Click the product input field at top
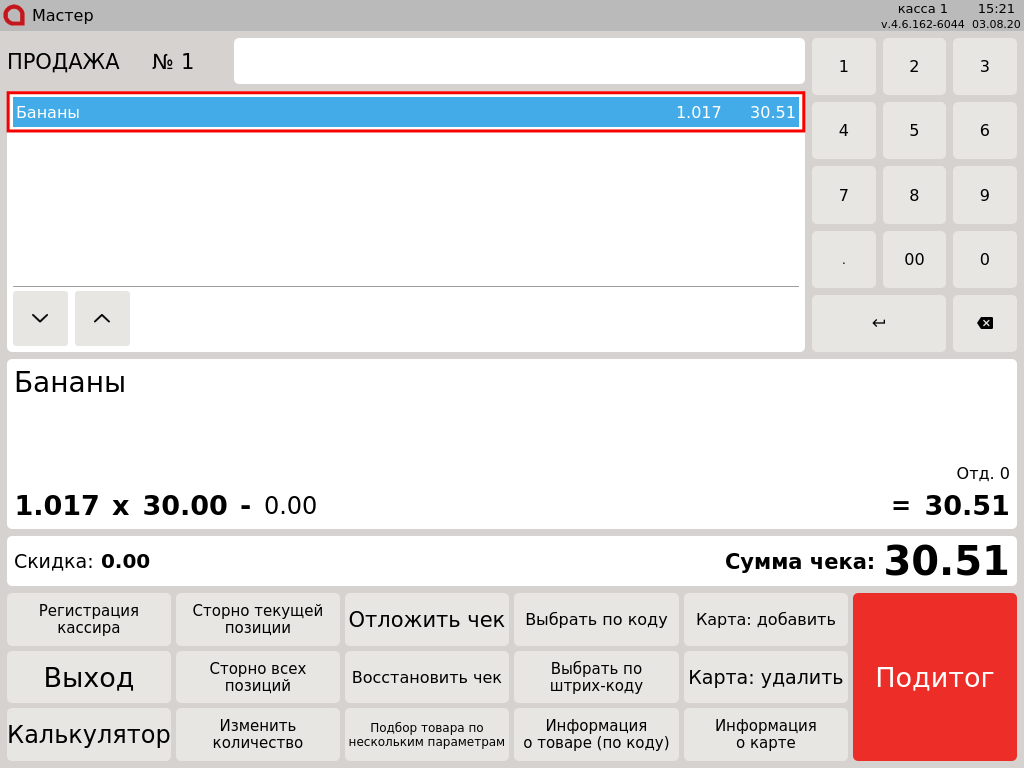 519,61
